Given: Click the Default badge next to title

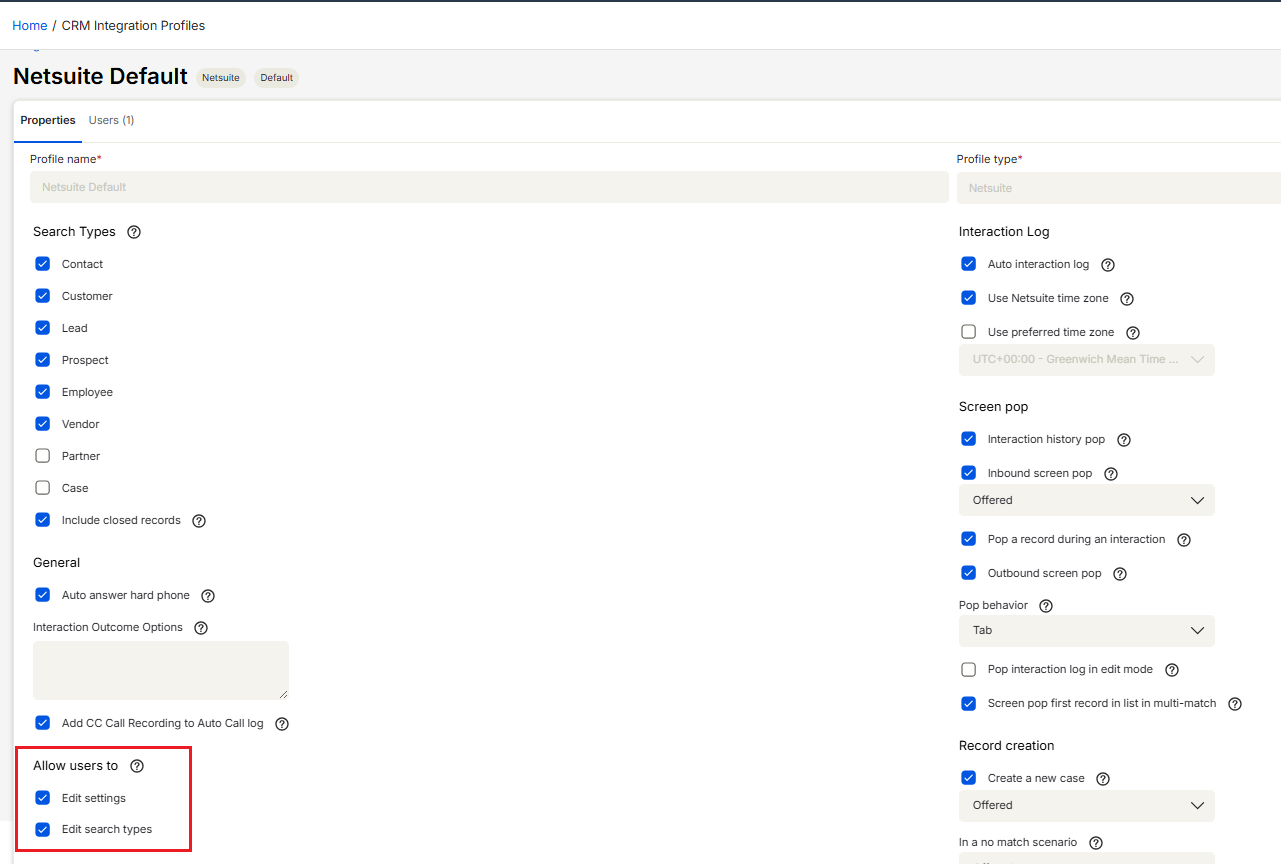Looking at the screenshot, I should [277, 77].
